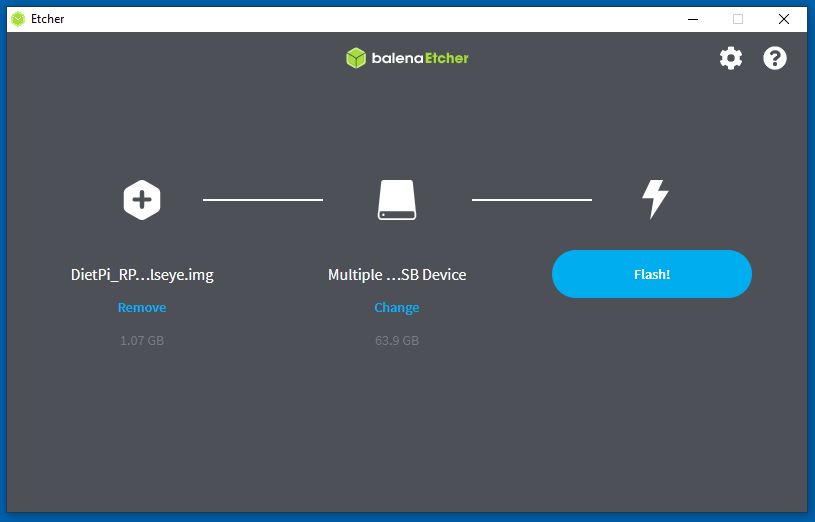Click the 63.9 GB drive size text
This screenshot has width=815, height=522.
point(397,341)
